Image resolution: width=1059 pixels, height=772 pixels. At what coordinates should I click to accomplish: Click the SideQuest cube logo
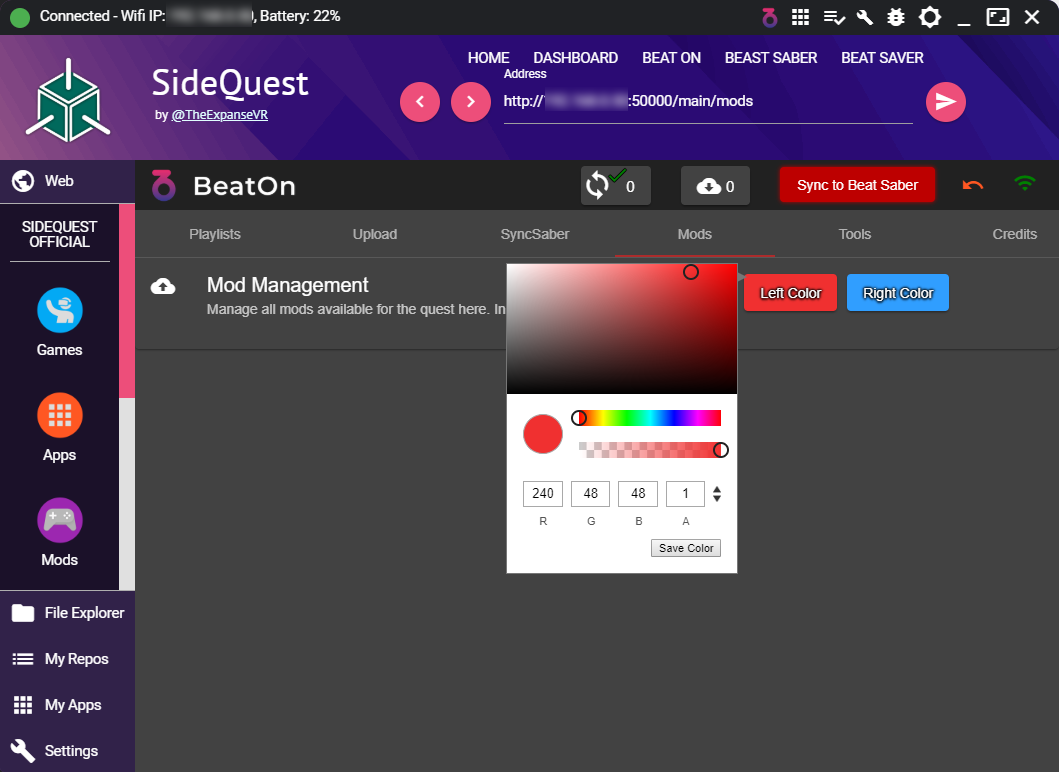click(68, 100)
